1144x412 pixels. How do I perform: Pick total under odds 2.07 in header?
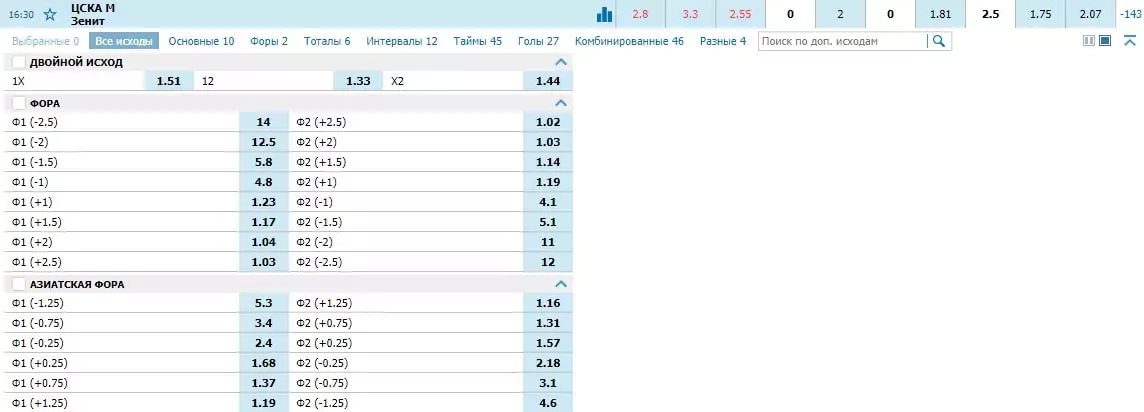tap(1090, 14)
